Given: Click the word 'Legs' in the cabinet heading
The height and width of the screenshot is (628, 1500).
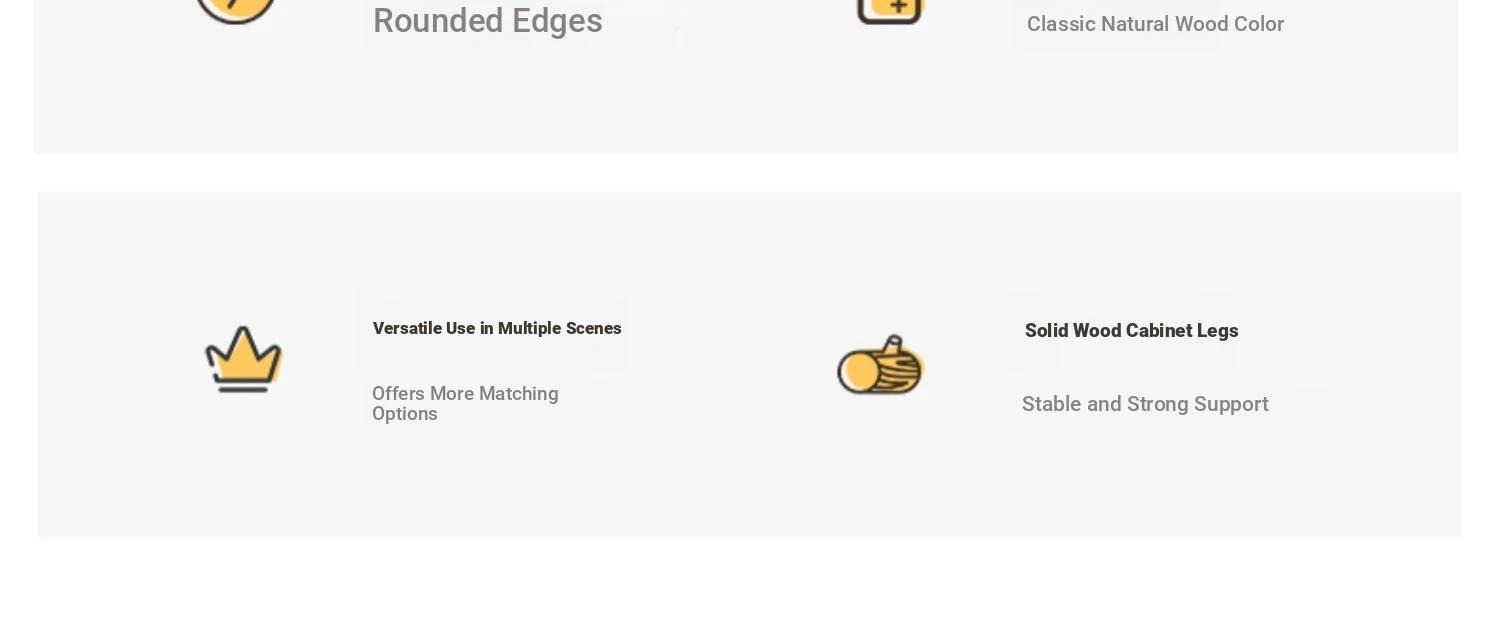Looking at the screenshot, I should (1217, 331).
